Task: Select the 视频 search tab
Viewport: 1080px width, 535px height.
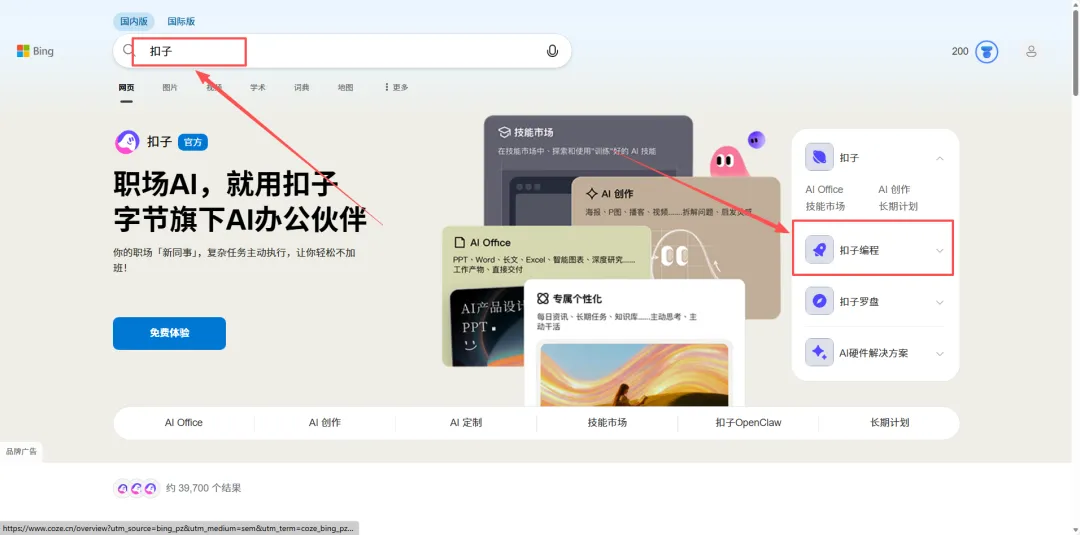Action: point(214,87)
